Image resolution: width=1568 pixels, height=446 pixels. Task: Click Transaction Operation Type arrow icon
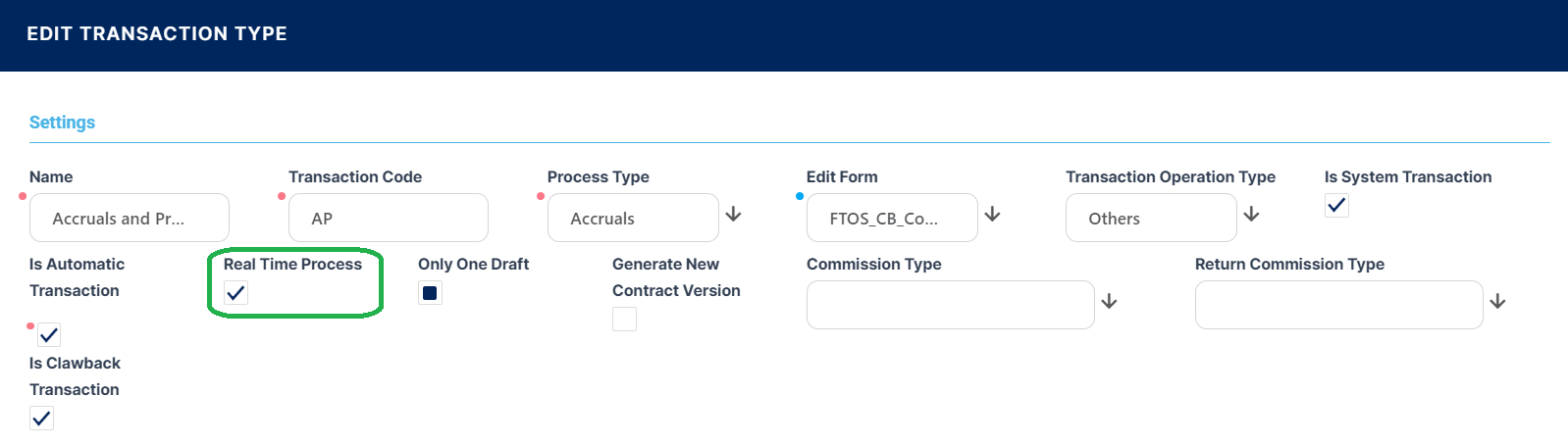click(x=1251, y=215)
